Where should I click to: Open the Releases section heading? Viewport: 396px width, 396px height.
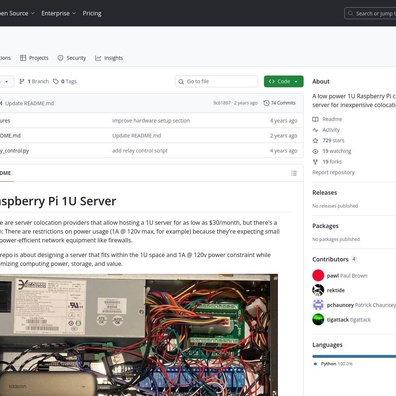(325, 193)
